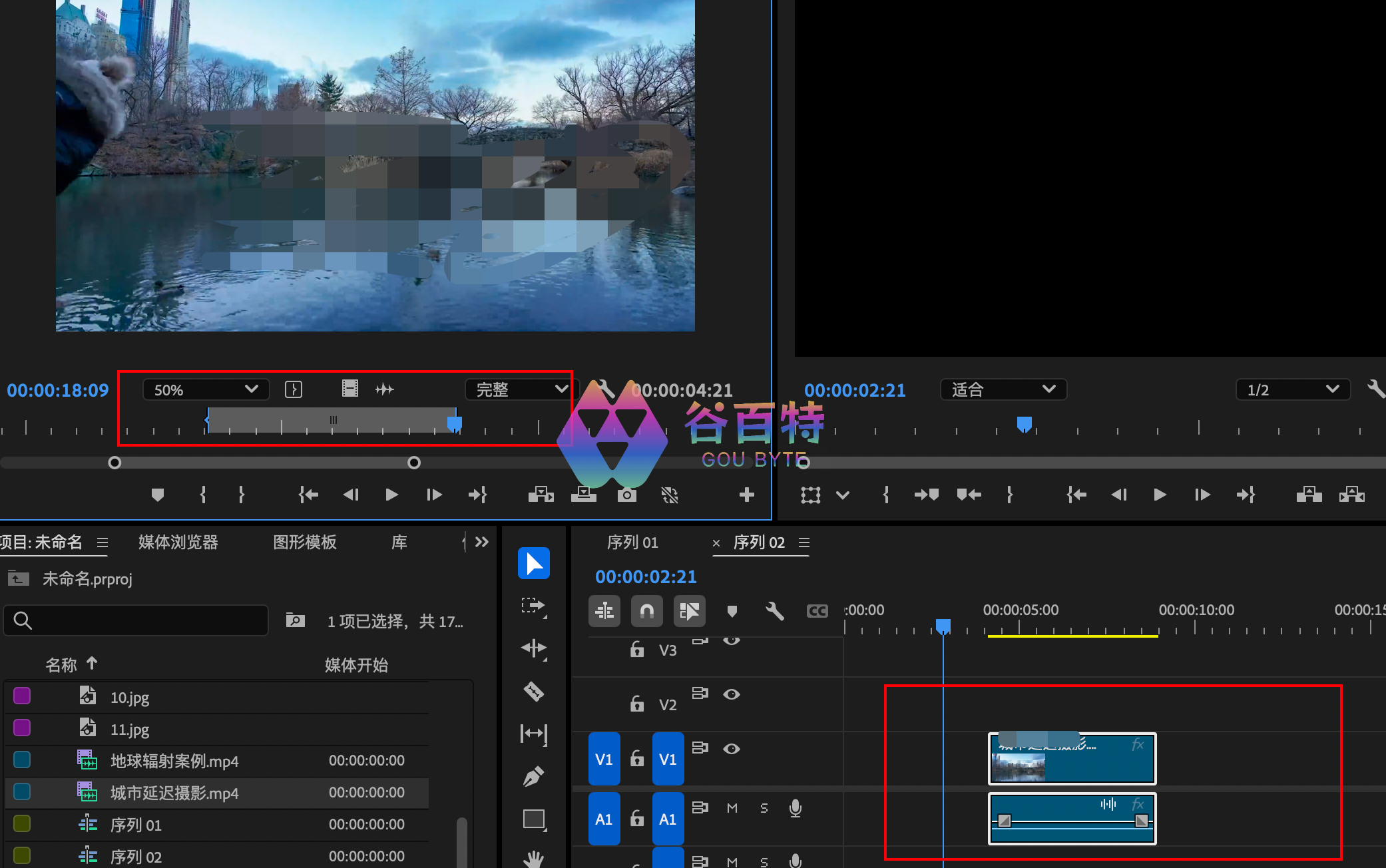Open the 50% zoom level dropdown
1386x868 pixels.
pyautogui.click(x=206, y=389)
